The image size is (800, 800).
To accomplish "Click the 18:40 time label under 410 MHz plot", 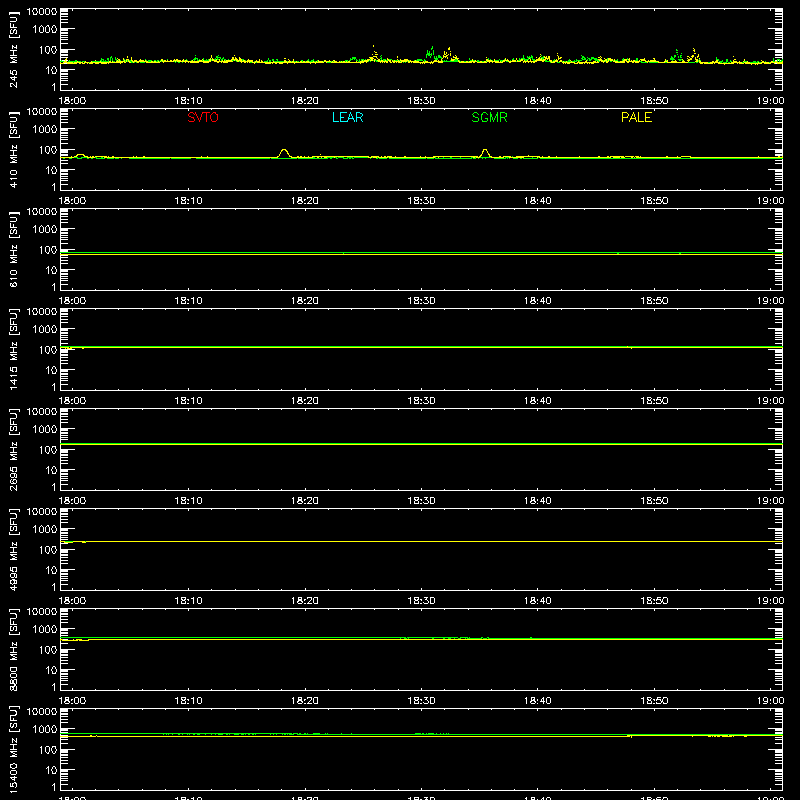I will pyautogui.click(x=538, y=201).
